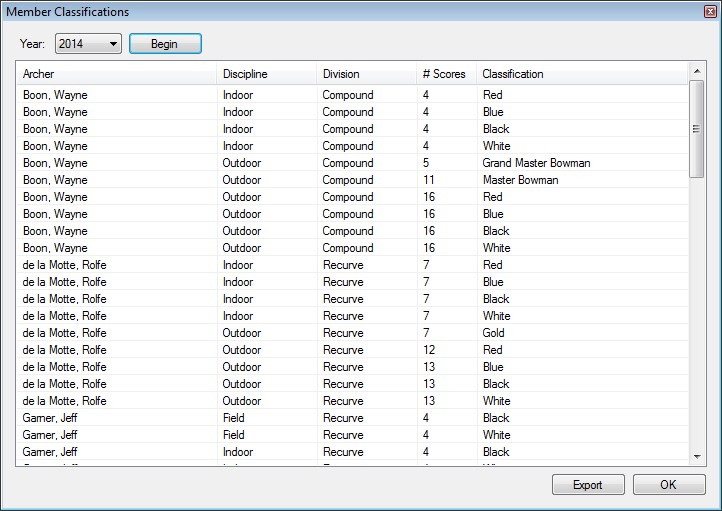The height and width of the screenshot is (511, 722).
Task: Sort by the Division column header
Action: tap(367, 74)
